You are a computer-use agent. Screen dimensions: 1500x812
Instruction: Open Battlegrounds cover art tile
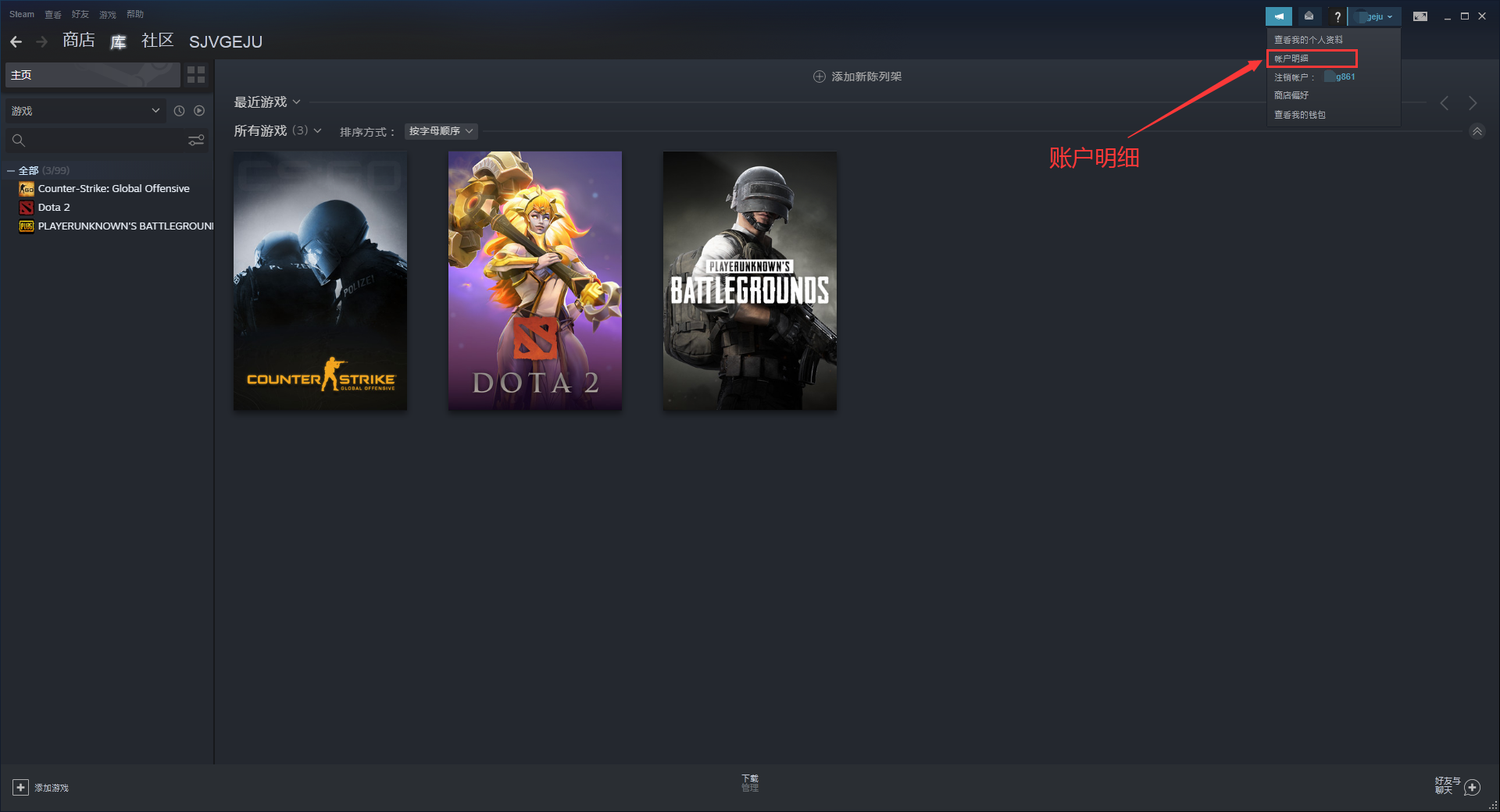(750, 281)
